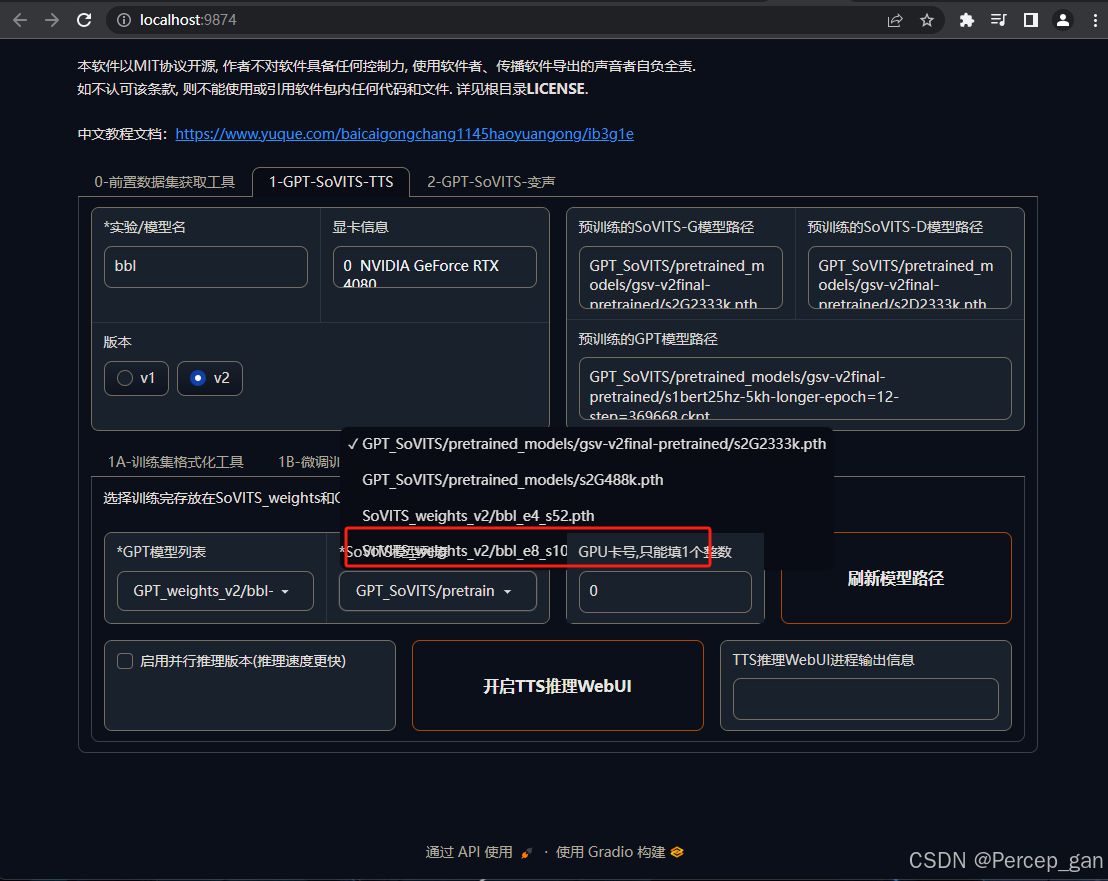Click the GPU info field NVIDIA GeForce RTX
The image size is (1108, 881).
coord(435,266)
